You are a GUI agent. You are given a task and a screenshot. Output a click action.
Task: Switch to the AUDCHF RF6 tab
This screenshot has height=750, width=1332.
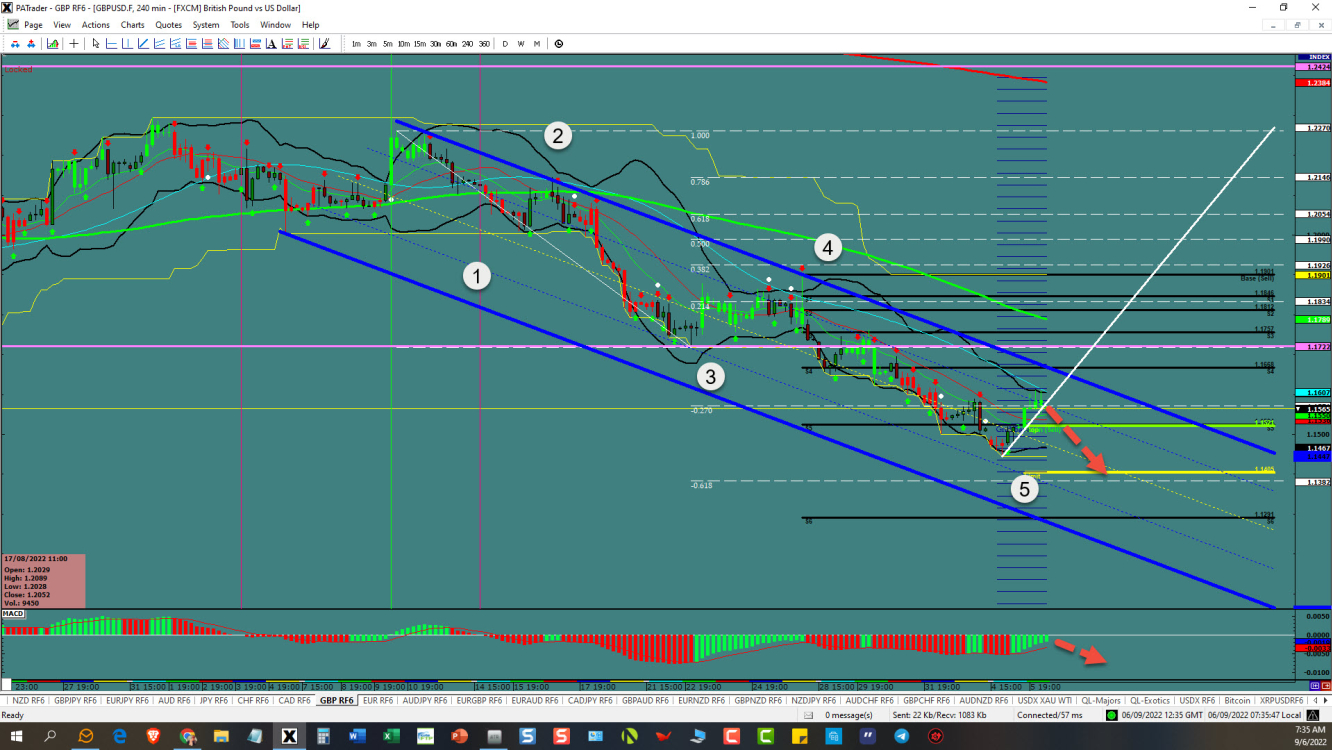point(870,700)
